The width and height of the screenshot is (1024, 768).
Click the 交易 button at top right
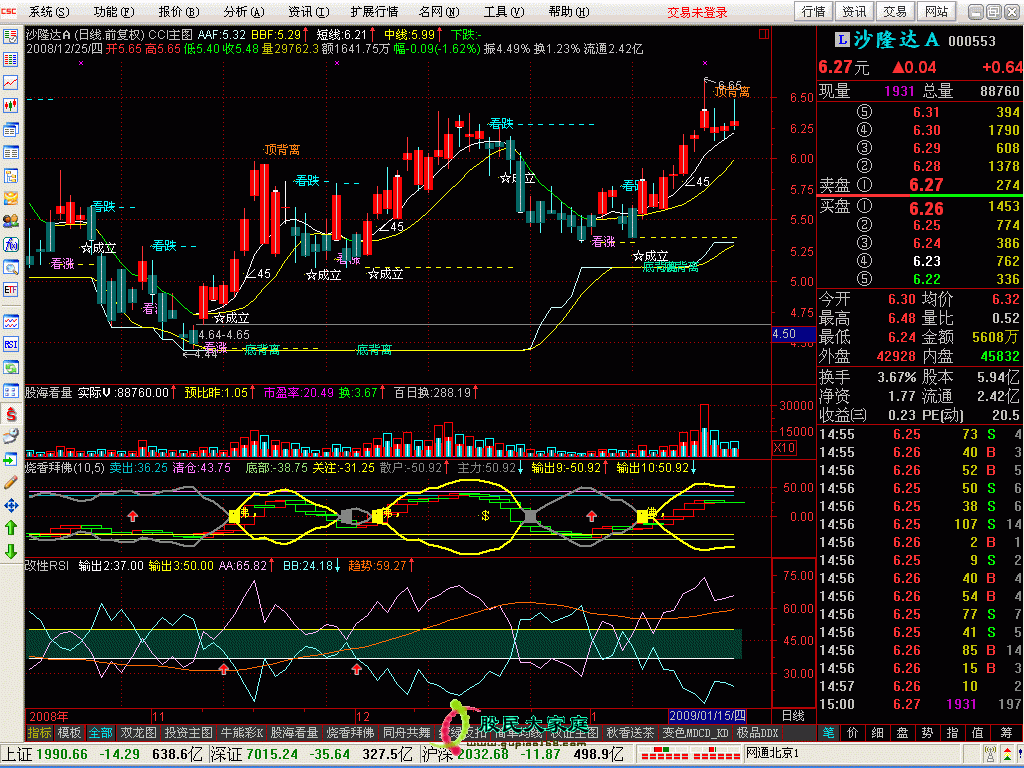pos(895,12)
